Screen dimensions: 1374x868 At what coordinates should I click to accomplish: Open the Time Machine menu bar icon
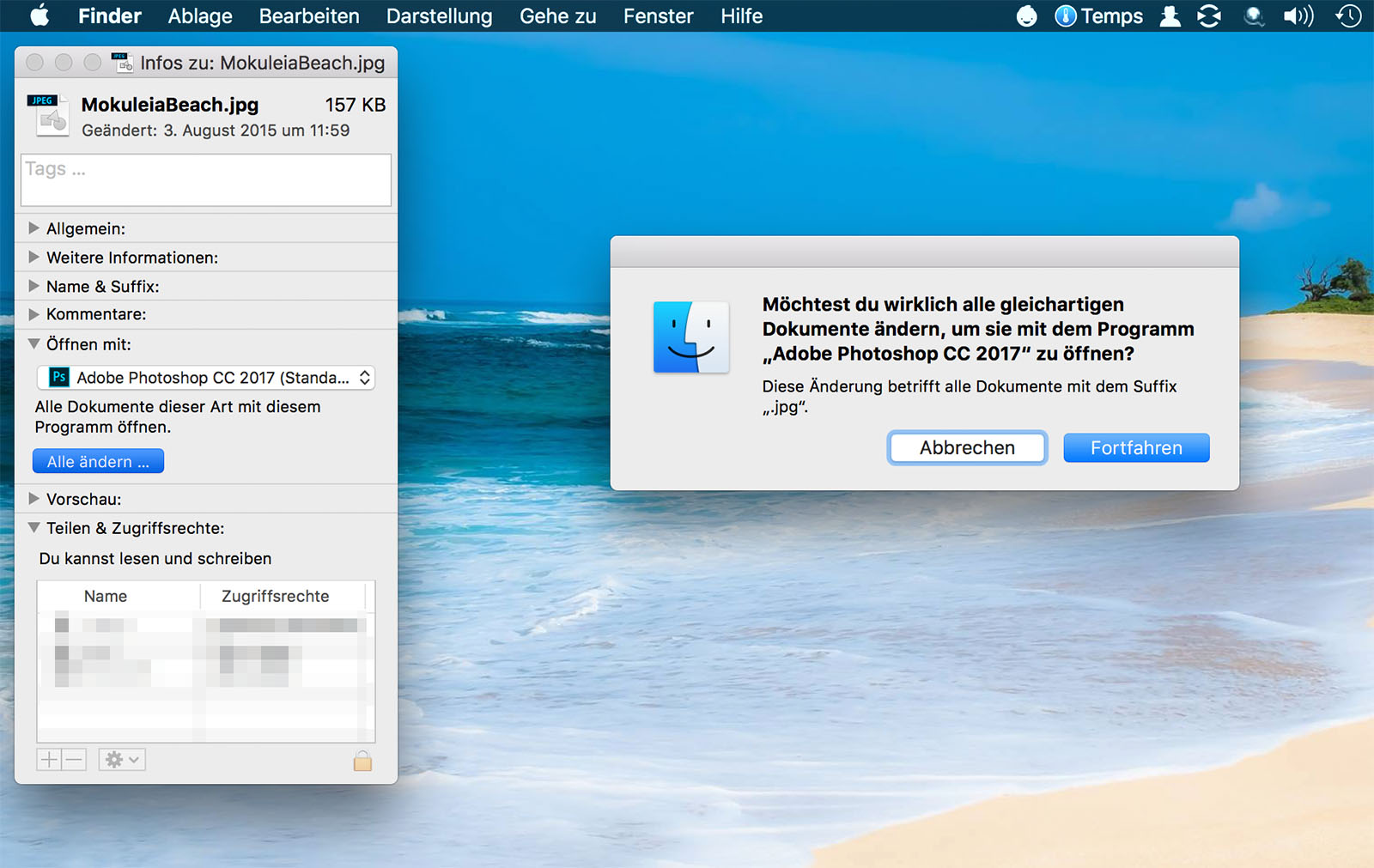coord(1348,16)
